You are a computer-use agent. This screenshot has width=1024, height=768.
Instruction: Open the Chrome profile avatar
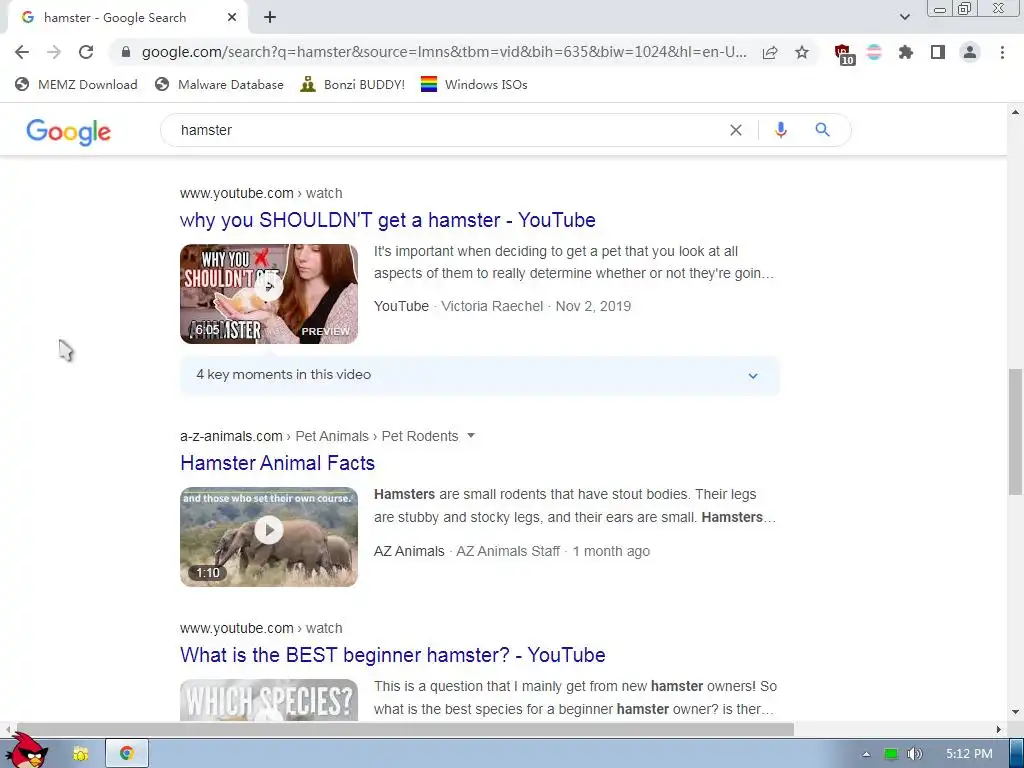pos(970,52)
